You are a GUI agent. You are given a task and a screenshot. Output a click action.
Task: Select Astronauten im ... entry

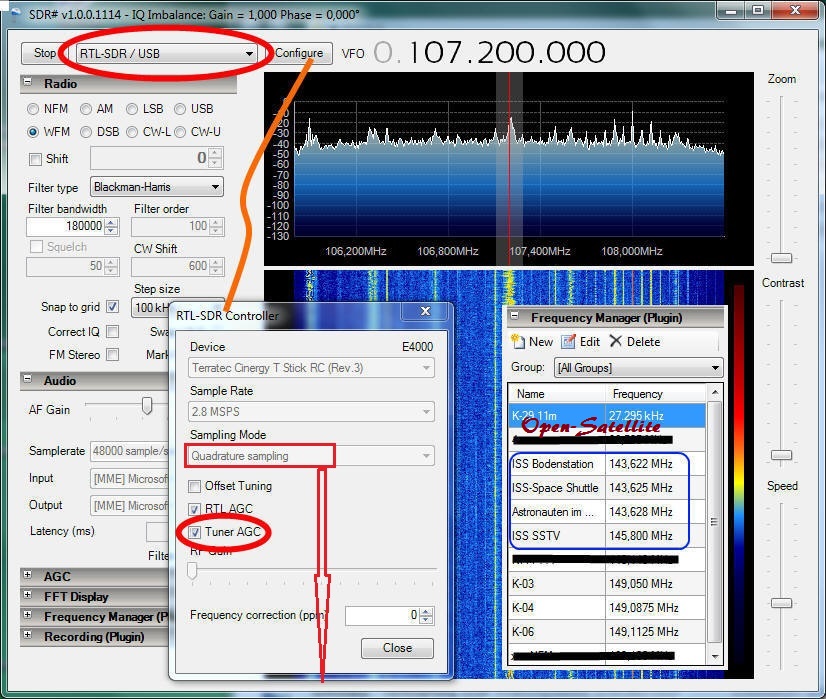[x=607, y=512]
